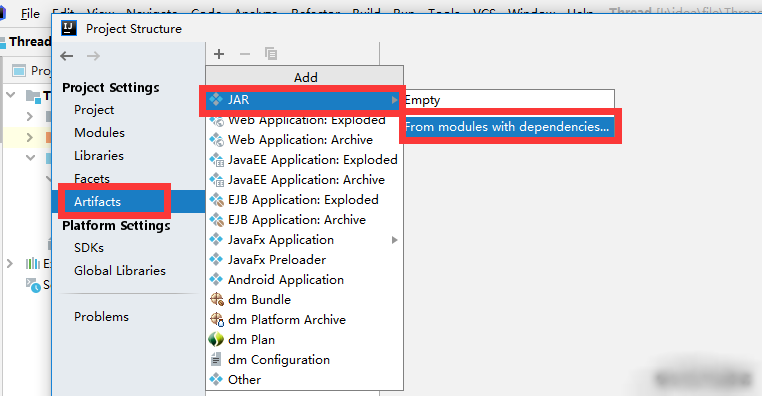This screenshot has height=396, width=762.
Task: Select Android Application entry
Action: click(x=304, y=279)
